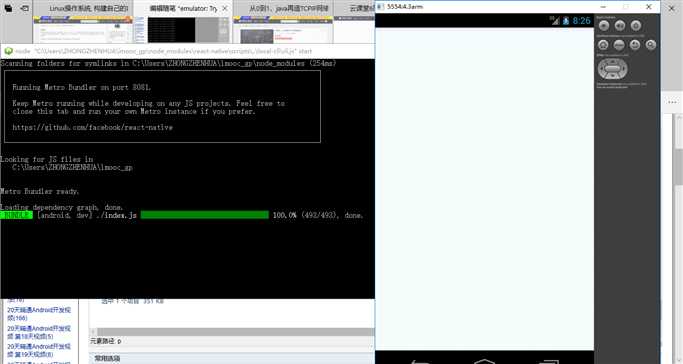Click the emulator power button
683x364 pixels.
[636, 26]
